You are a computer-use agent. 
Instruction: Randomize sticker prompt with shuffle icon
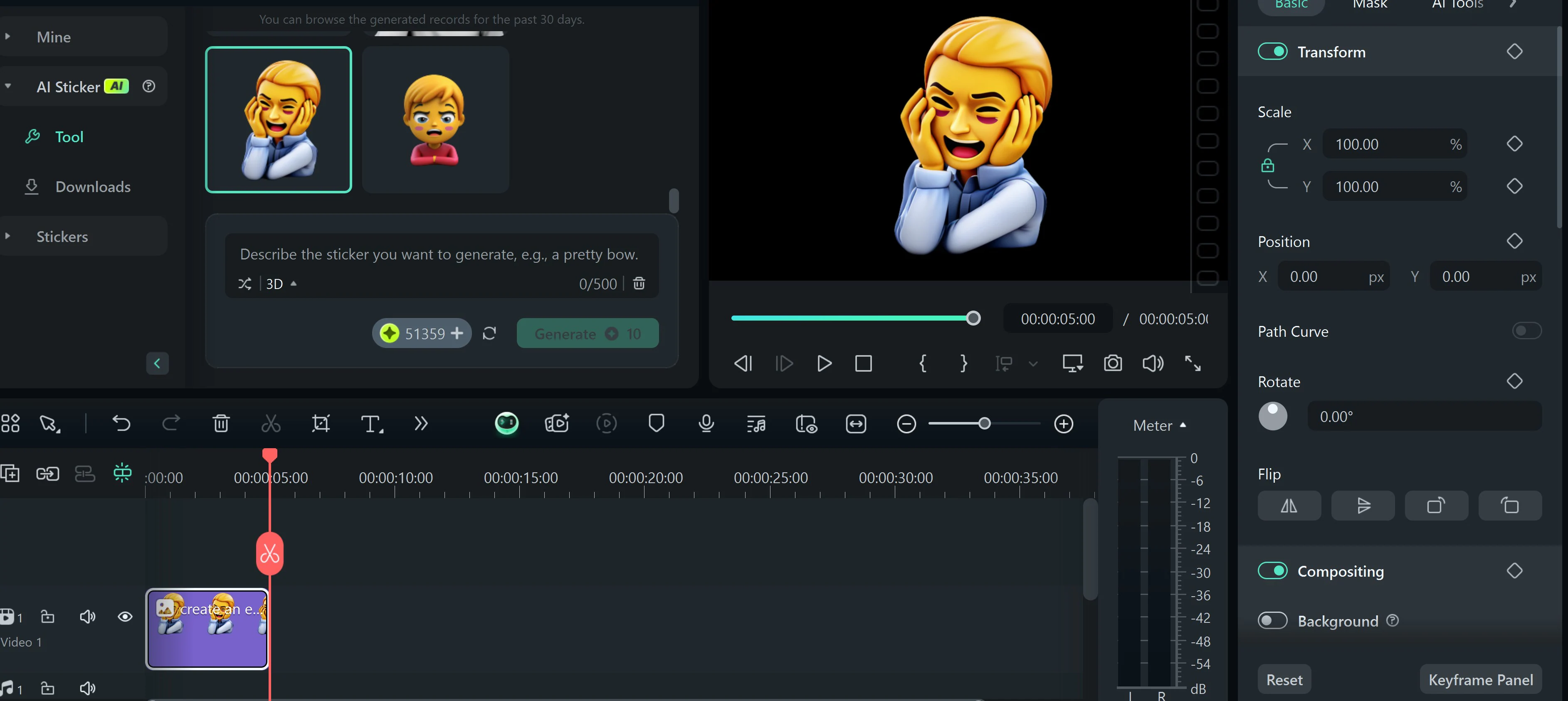[244, 284]
